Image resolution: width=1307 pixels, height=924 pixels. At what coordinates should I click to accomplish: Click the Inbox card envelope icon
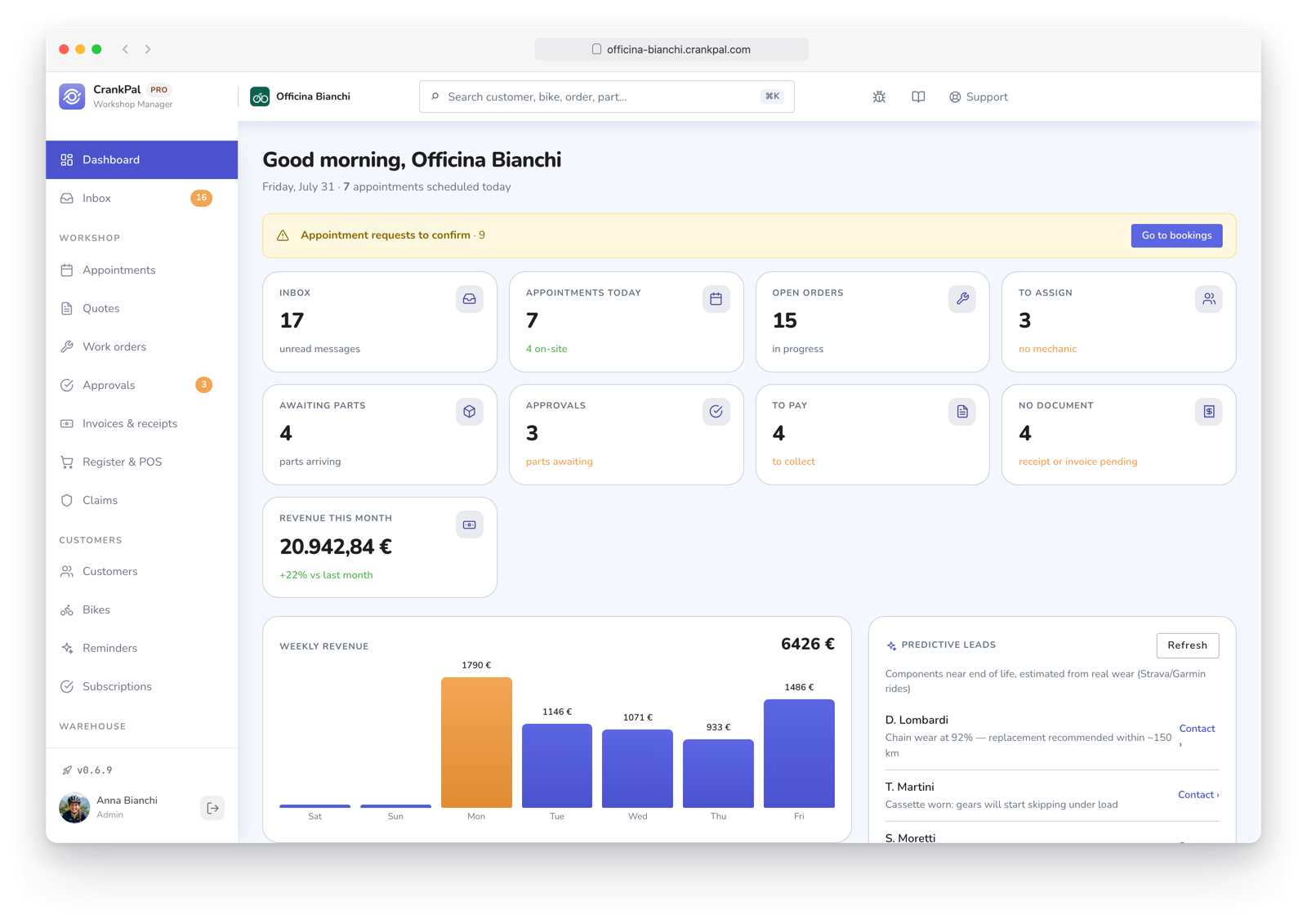470,299
